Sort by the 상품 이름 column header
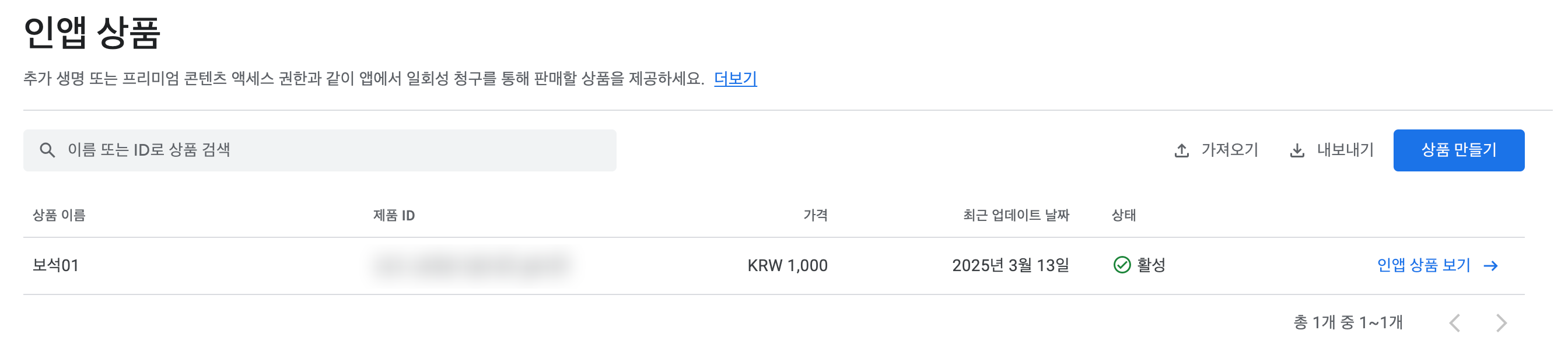 [58, 215]
